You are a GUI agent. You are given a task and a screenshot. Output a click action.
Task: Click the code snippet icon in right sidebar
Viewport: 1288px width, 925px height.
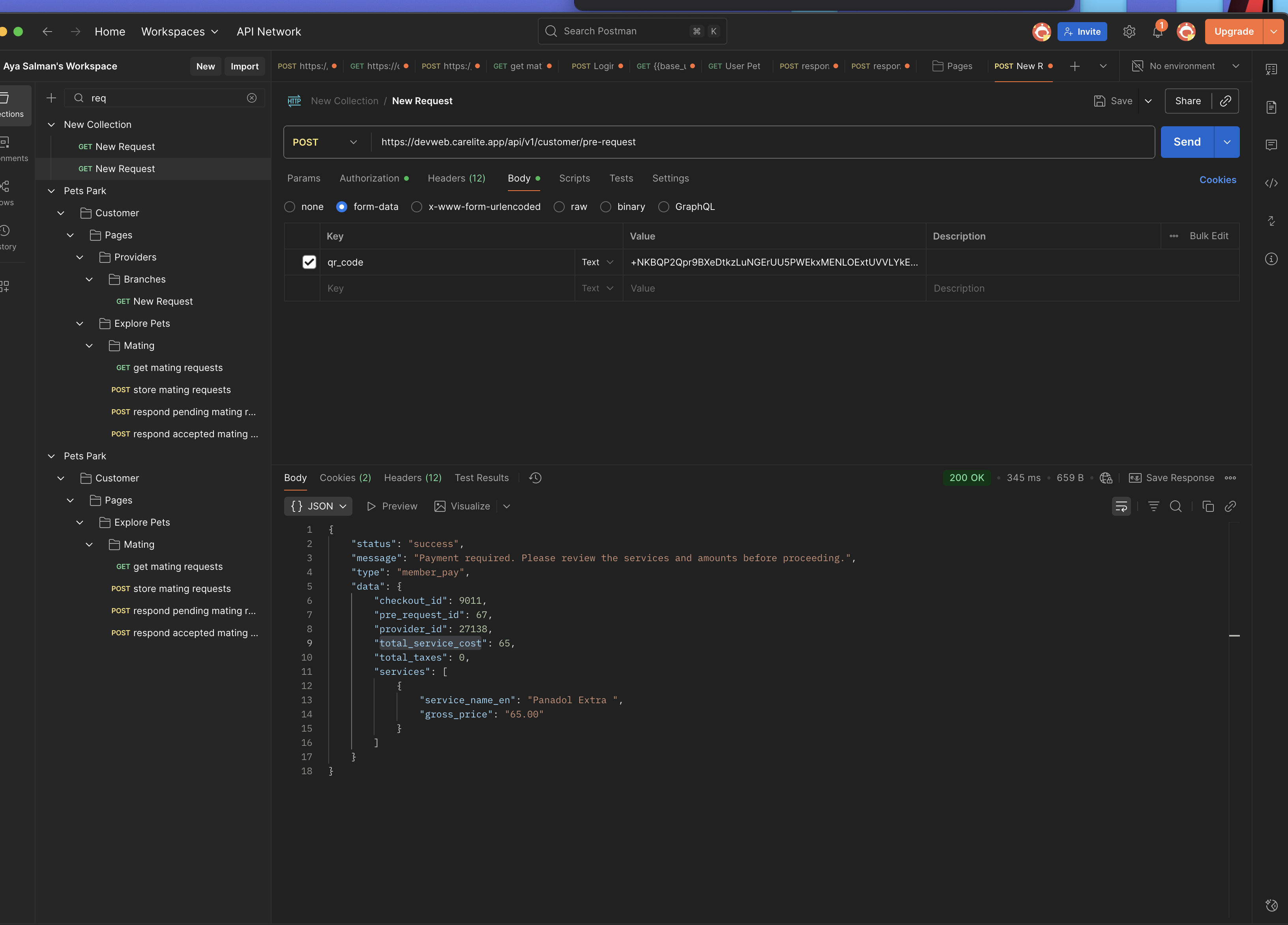point(1271,183)
